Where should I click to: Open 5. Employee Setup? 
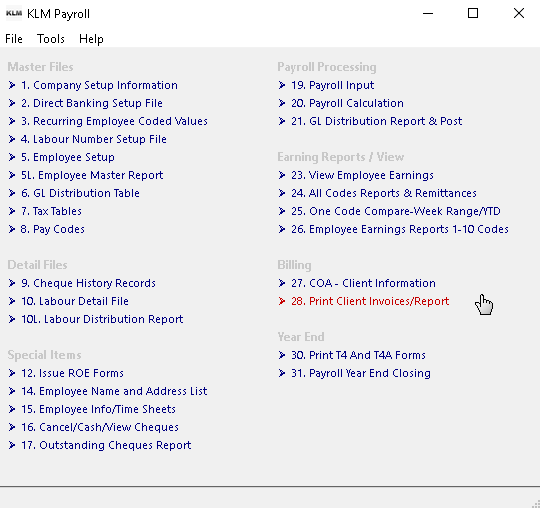pyautogui.click(x=68, y=157)
